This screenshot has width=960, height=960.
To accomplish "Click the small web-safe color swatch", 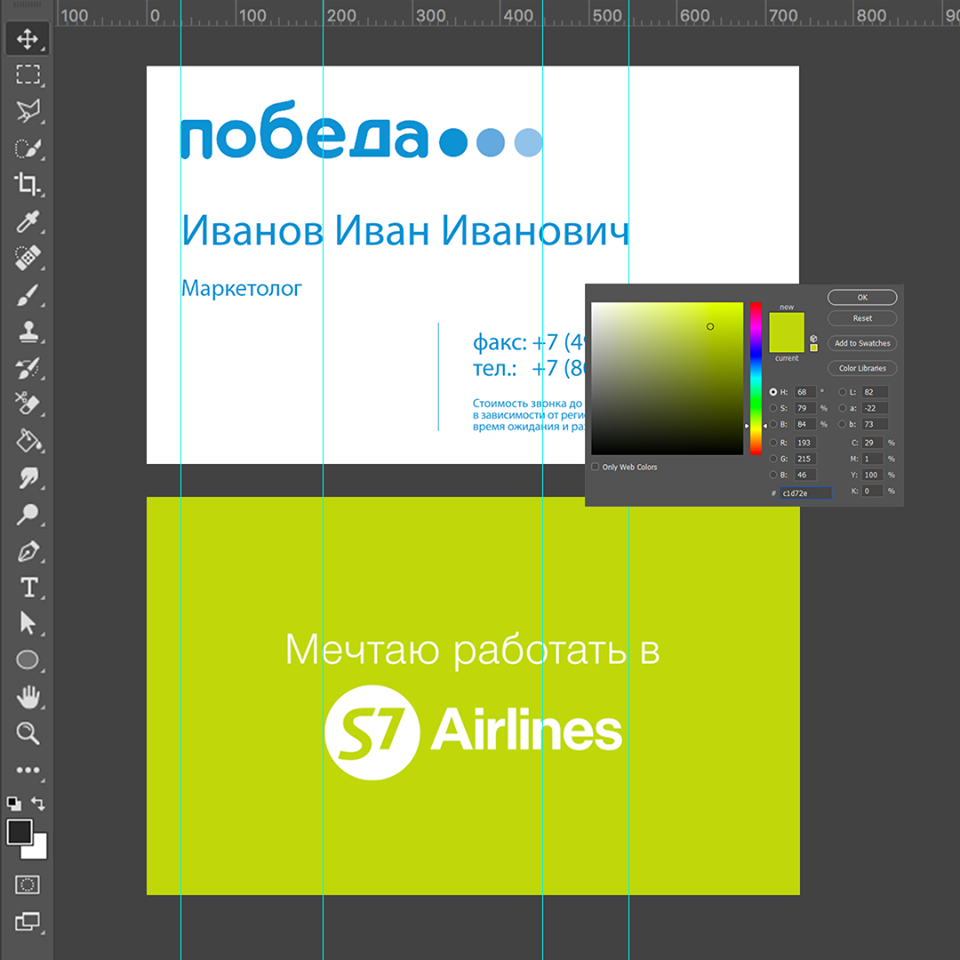I will click(x=814, y=348).
